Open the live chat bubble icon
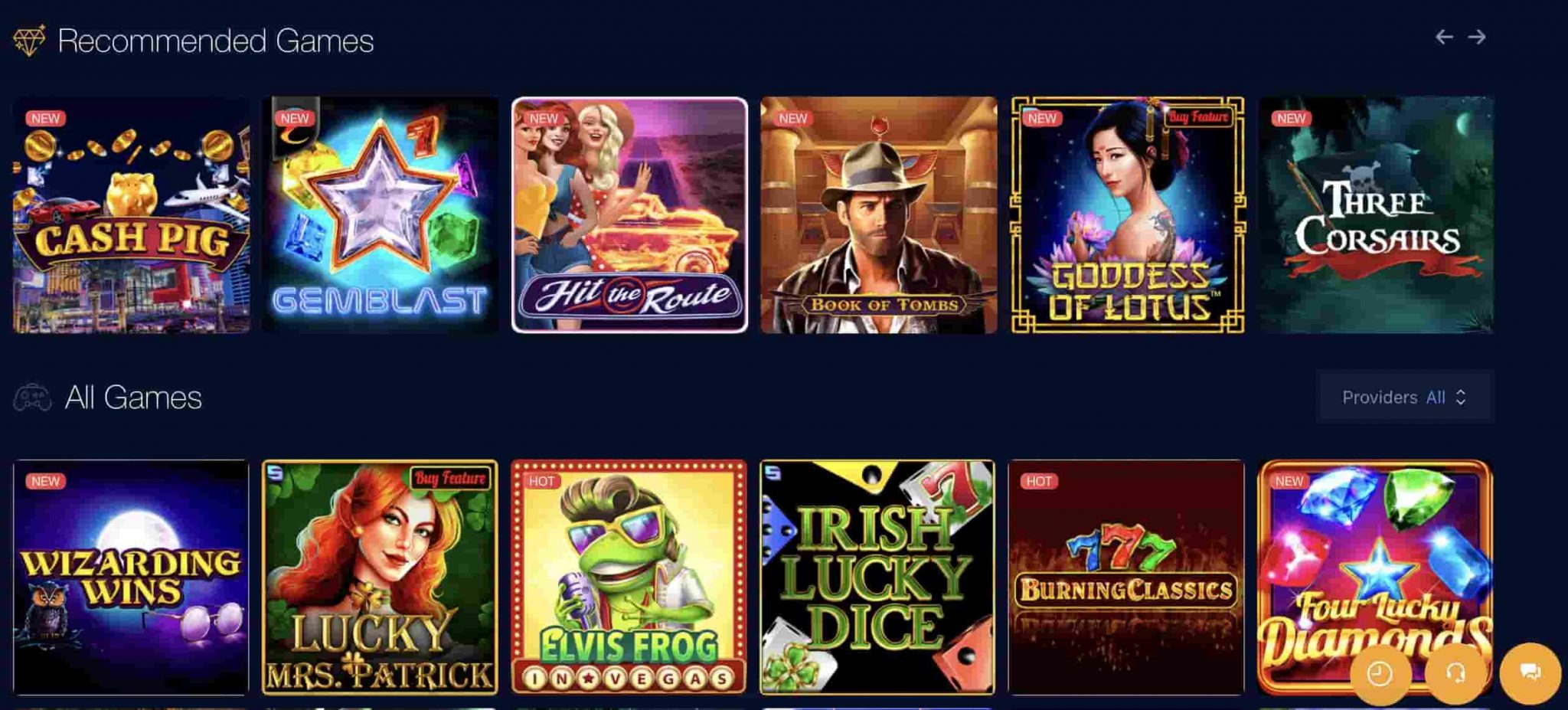The image size is (1568, 710). click(x=1530, y=673)
